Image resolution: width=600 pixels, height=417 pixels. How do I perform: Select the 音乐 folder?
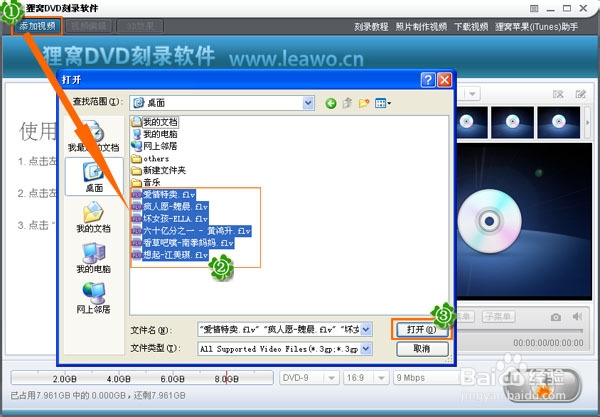click(146, 182)
